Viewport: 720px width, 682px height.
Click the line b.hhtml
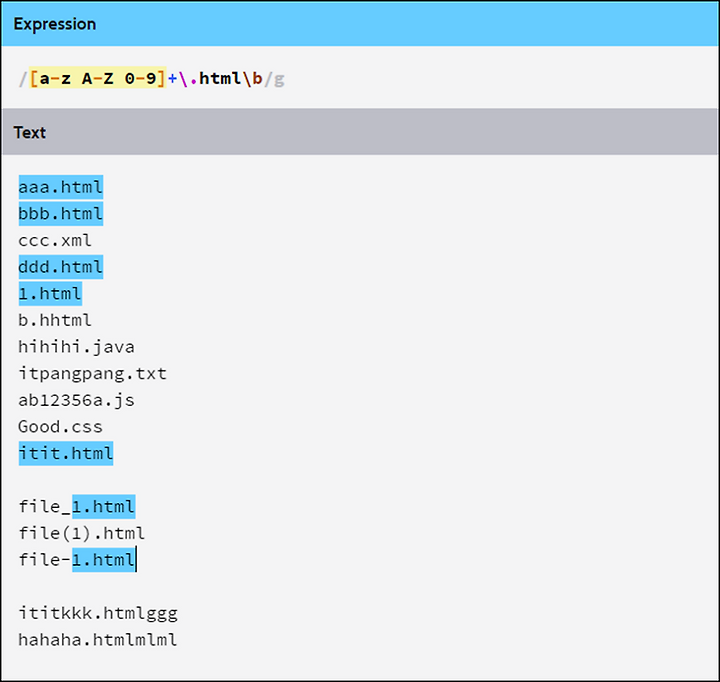pyautogui.click(x=55, y=320)
